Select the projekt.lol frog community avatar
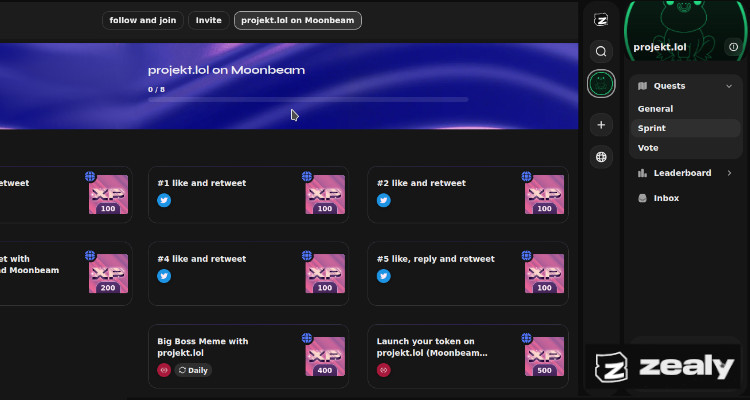The width and height of the screenshot is (750, 400). 601,84
